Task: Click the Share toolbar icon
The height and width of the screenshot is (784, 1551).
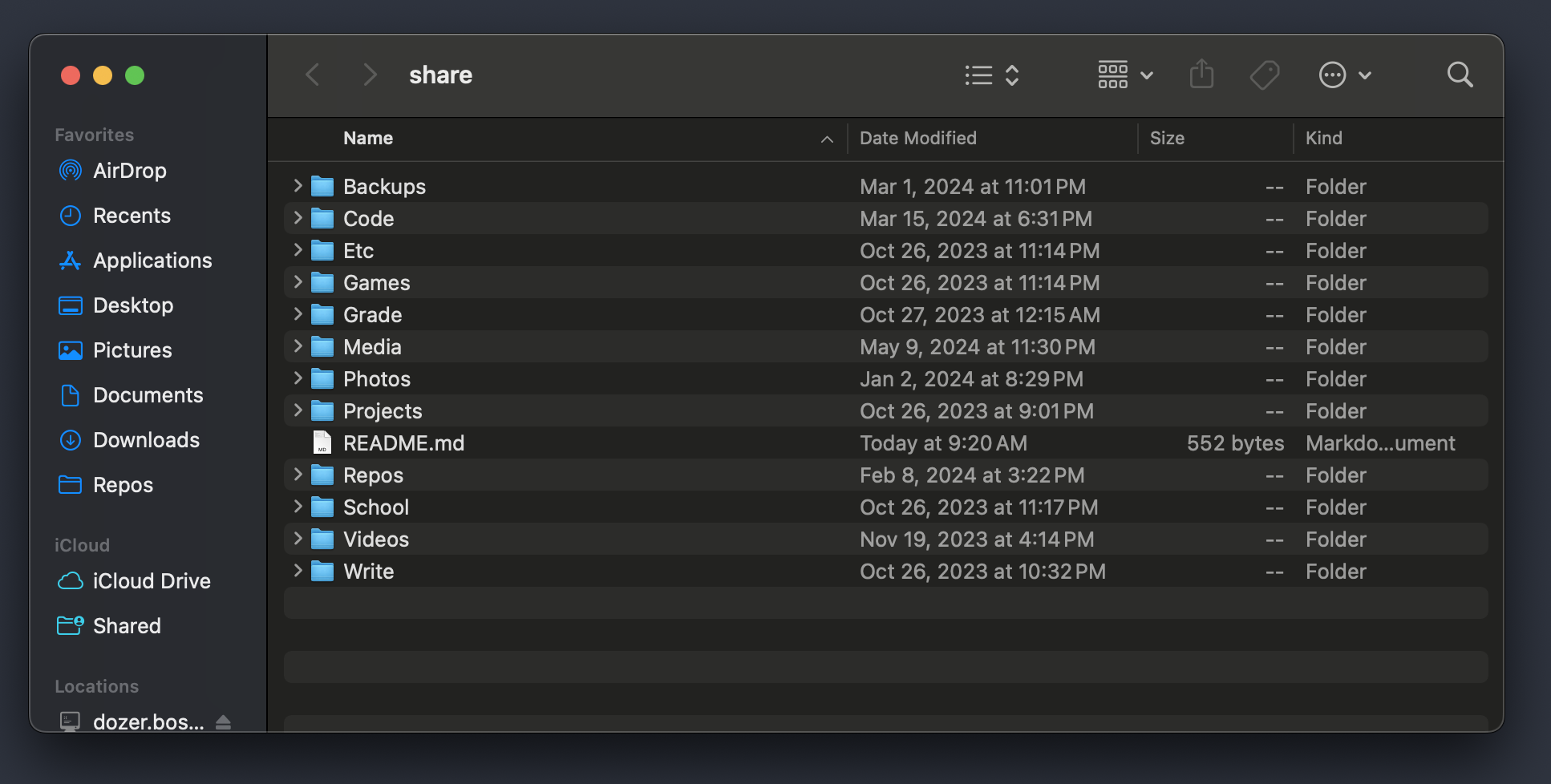Action: (x=1201, y=75)
